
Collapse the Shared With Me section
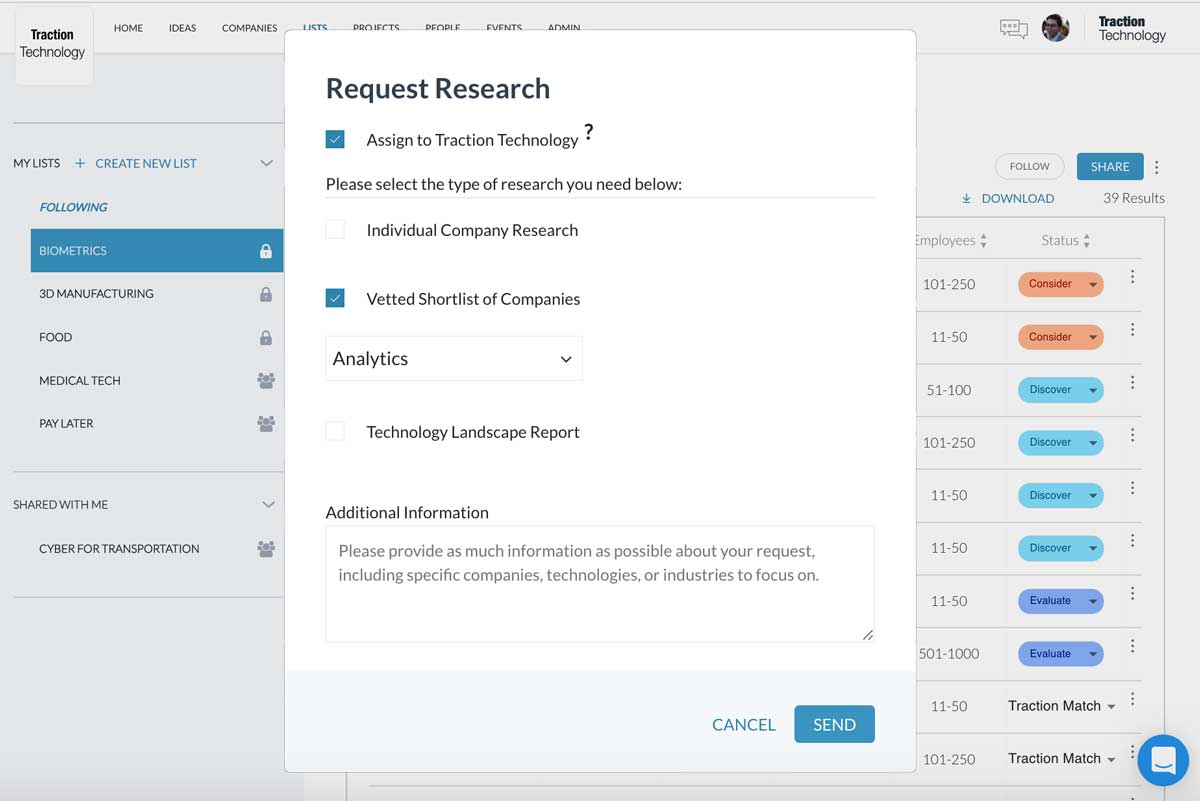click(268, 505)
